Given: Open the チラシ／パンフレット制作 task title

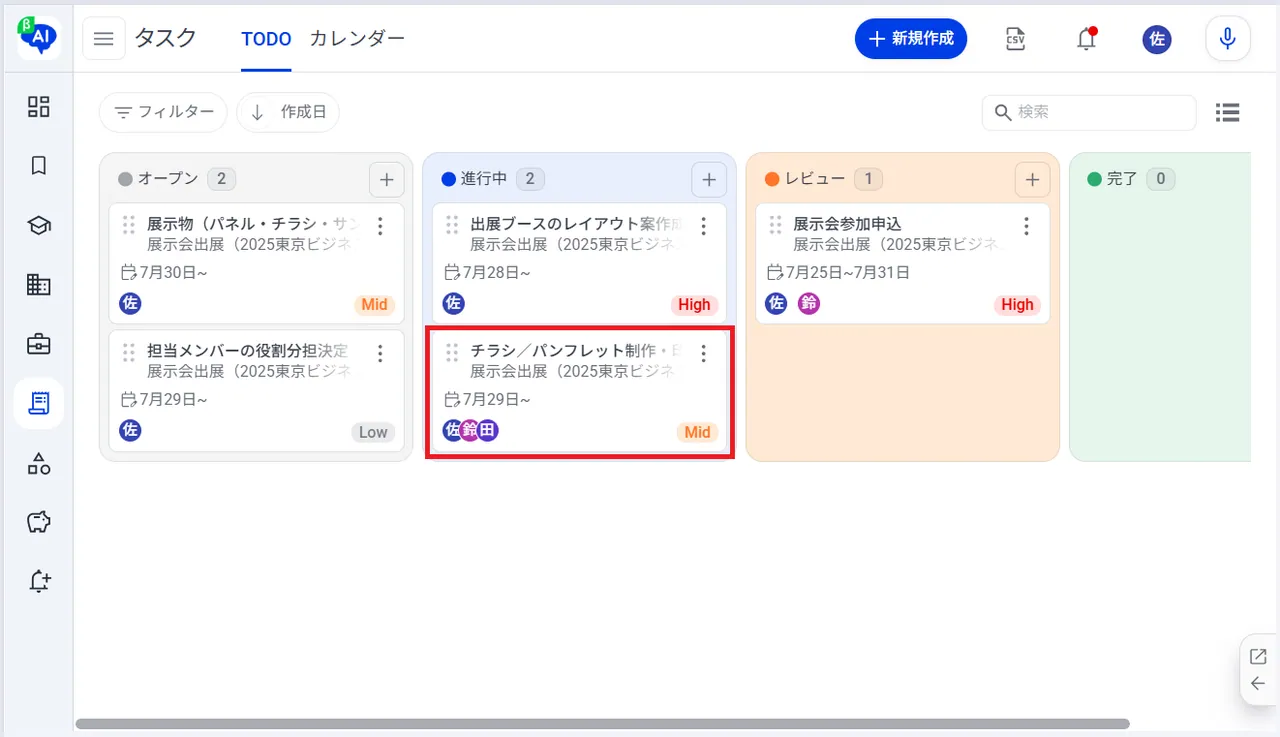Looking at the screenshot, I should [576, 351].
